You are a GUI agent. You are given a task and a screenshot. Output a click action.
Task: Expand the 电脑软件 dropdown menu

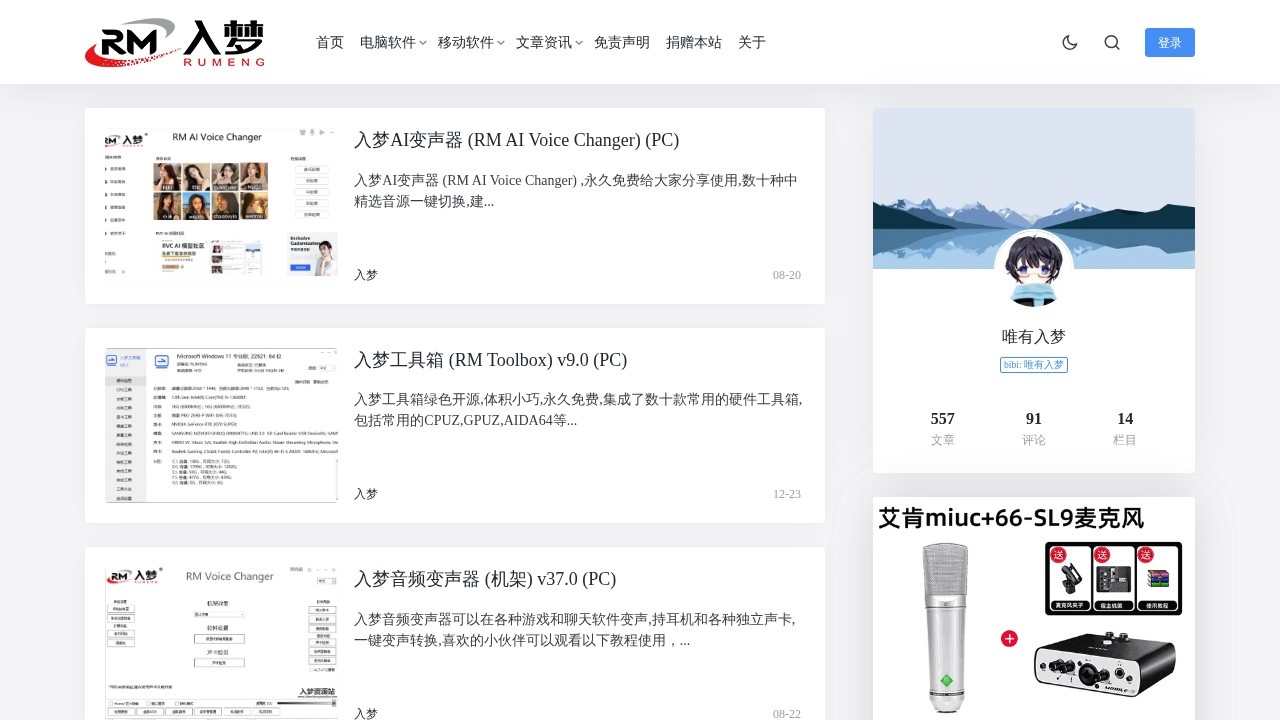click(x=388, y=42)
